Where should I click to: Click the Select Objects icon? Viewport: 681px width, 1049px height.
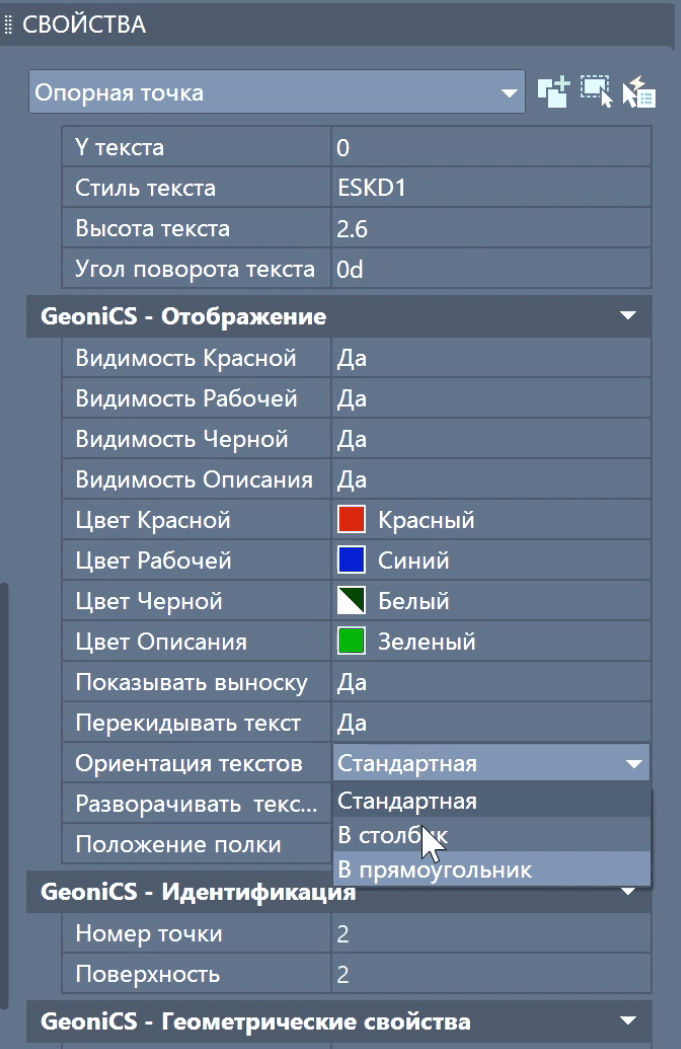click(x=596, y=92)
